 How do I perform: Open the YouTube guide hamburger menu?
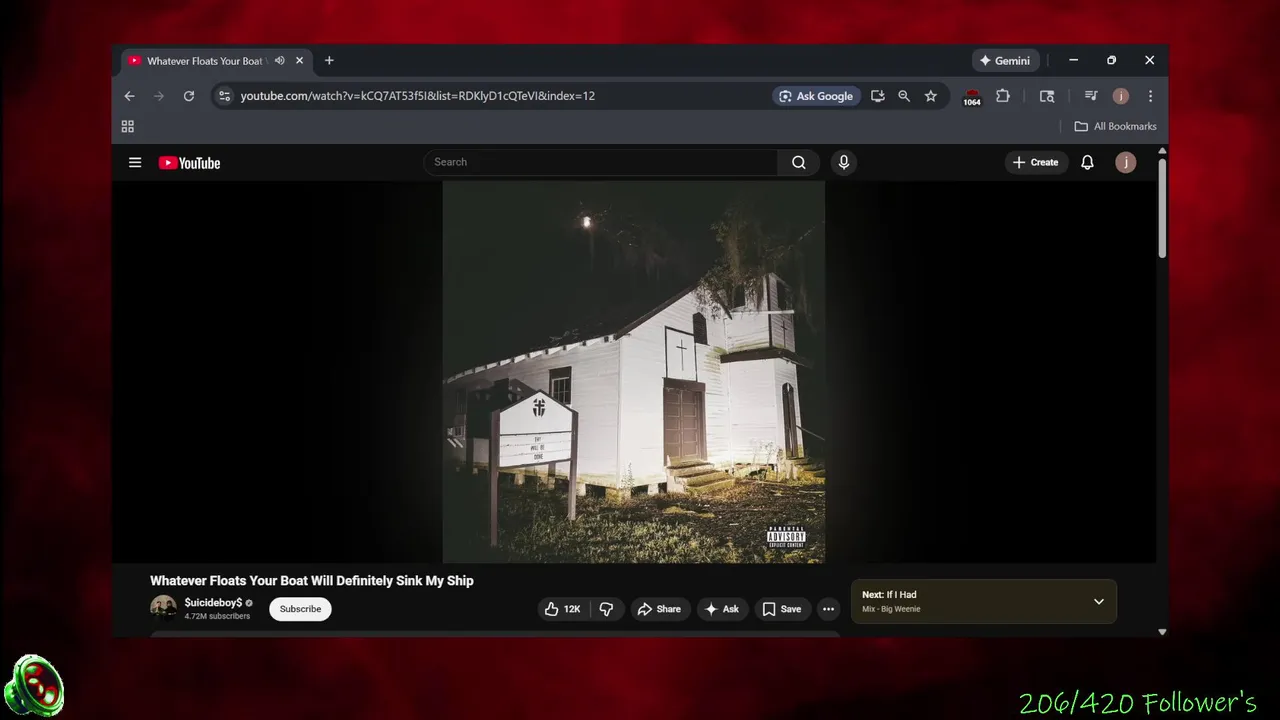tap(135, 163)
